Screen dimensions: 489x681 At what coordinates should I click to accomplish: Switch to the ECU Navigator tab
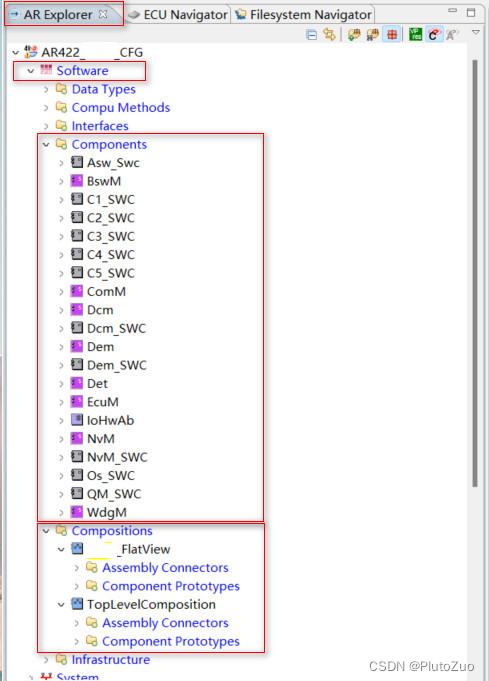tap(178, 15)
